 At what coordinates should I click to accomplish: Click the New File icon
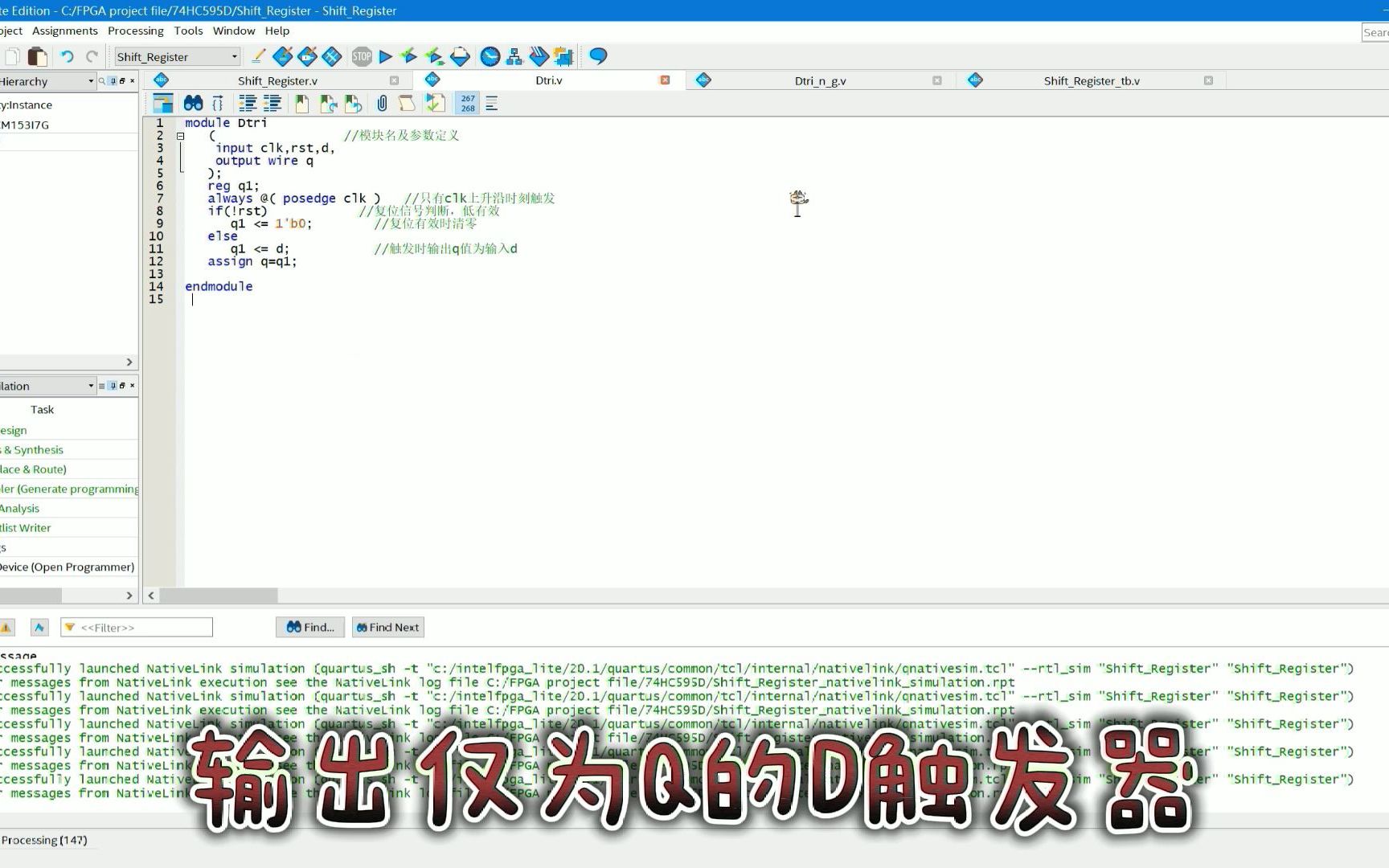point(12,56)
